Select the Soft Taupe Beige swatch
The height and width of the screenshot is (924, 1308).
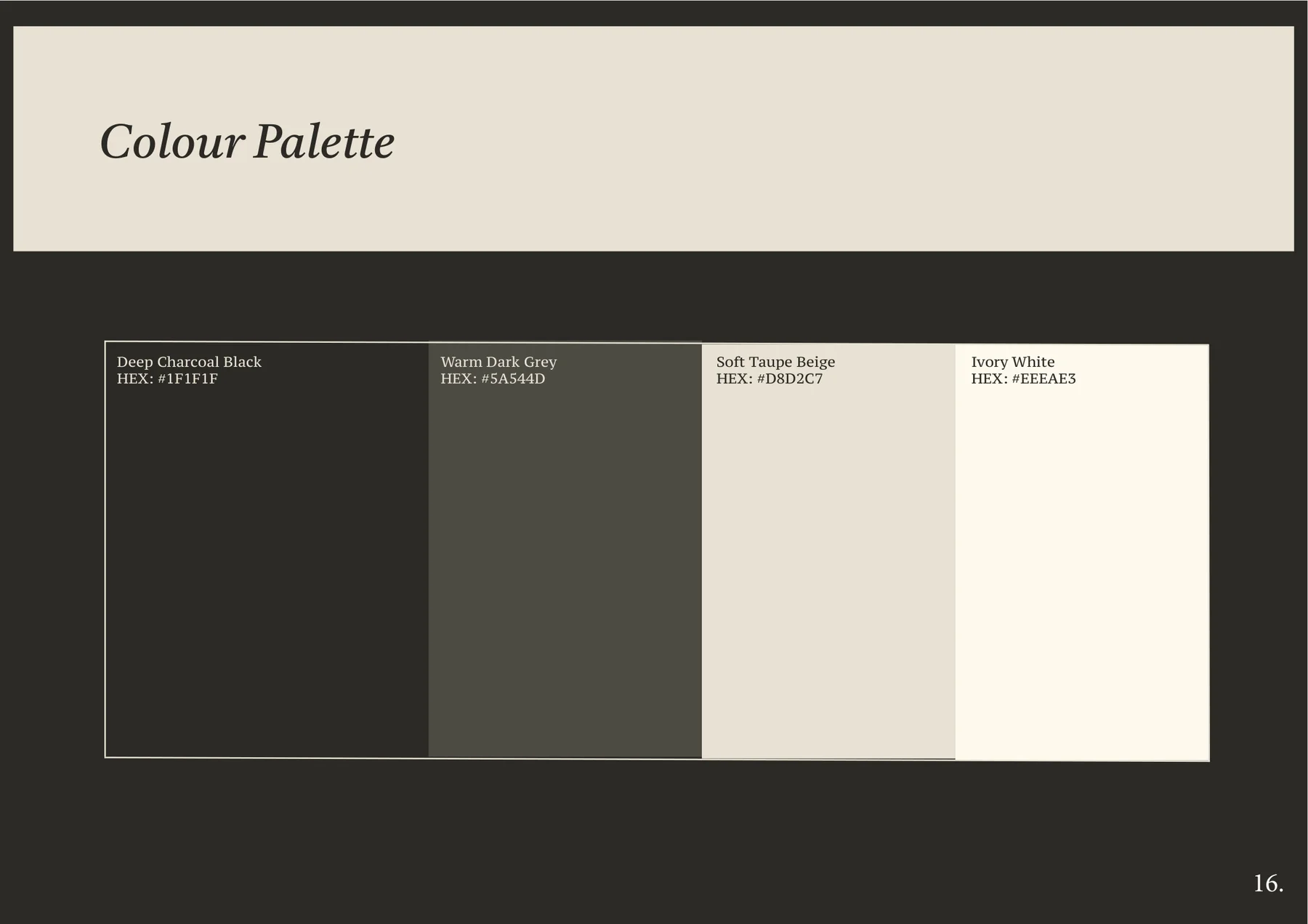point(828,551)
